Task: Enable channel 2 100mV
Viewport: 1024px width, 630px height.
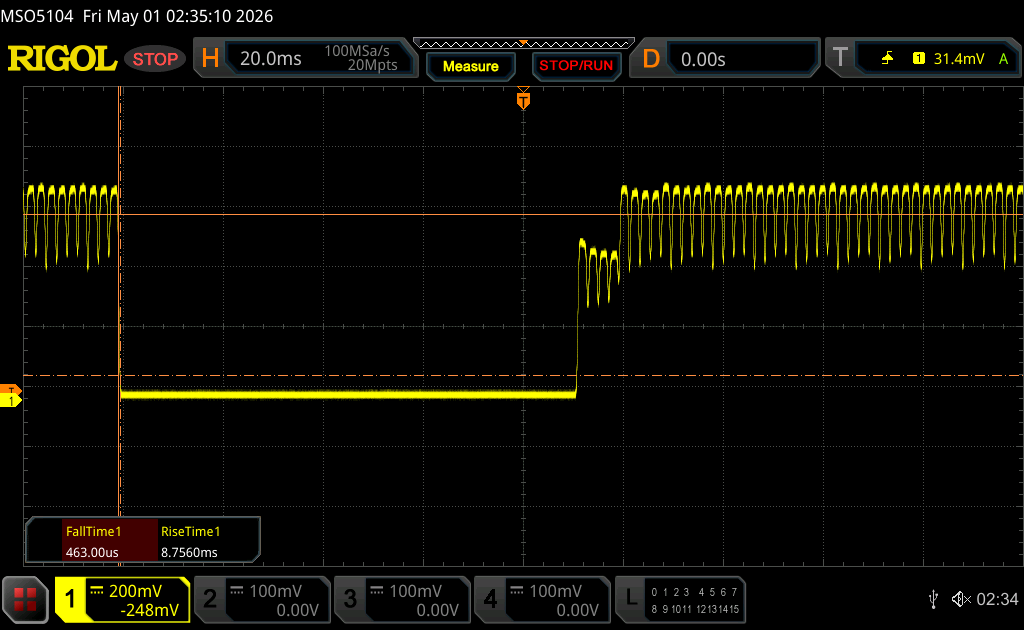Action: [x=263, y=599]
